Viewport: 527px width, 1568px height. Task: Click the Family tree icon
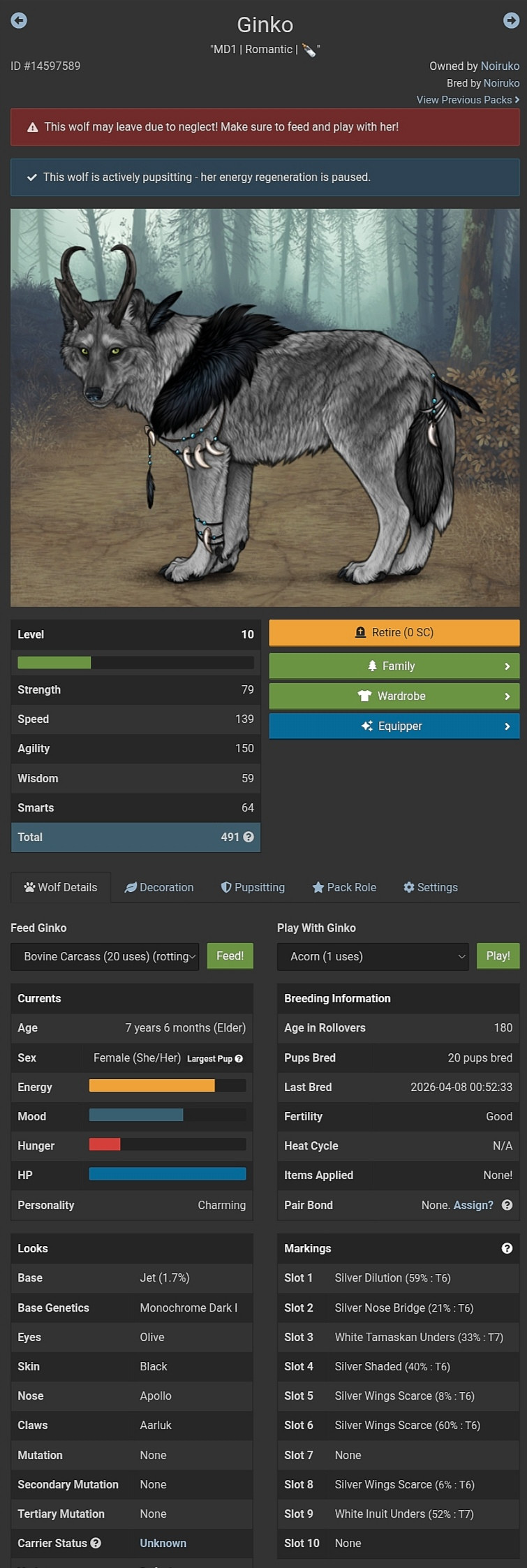372,666
